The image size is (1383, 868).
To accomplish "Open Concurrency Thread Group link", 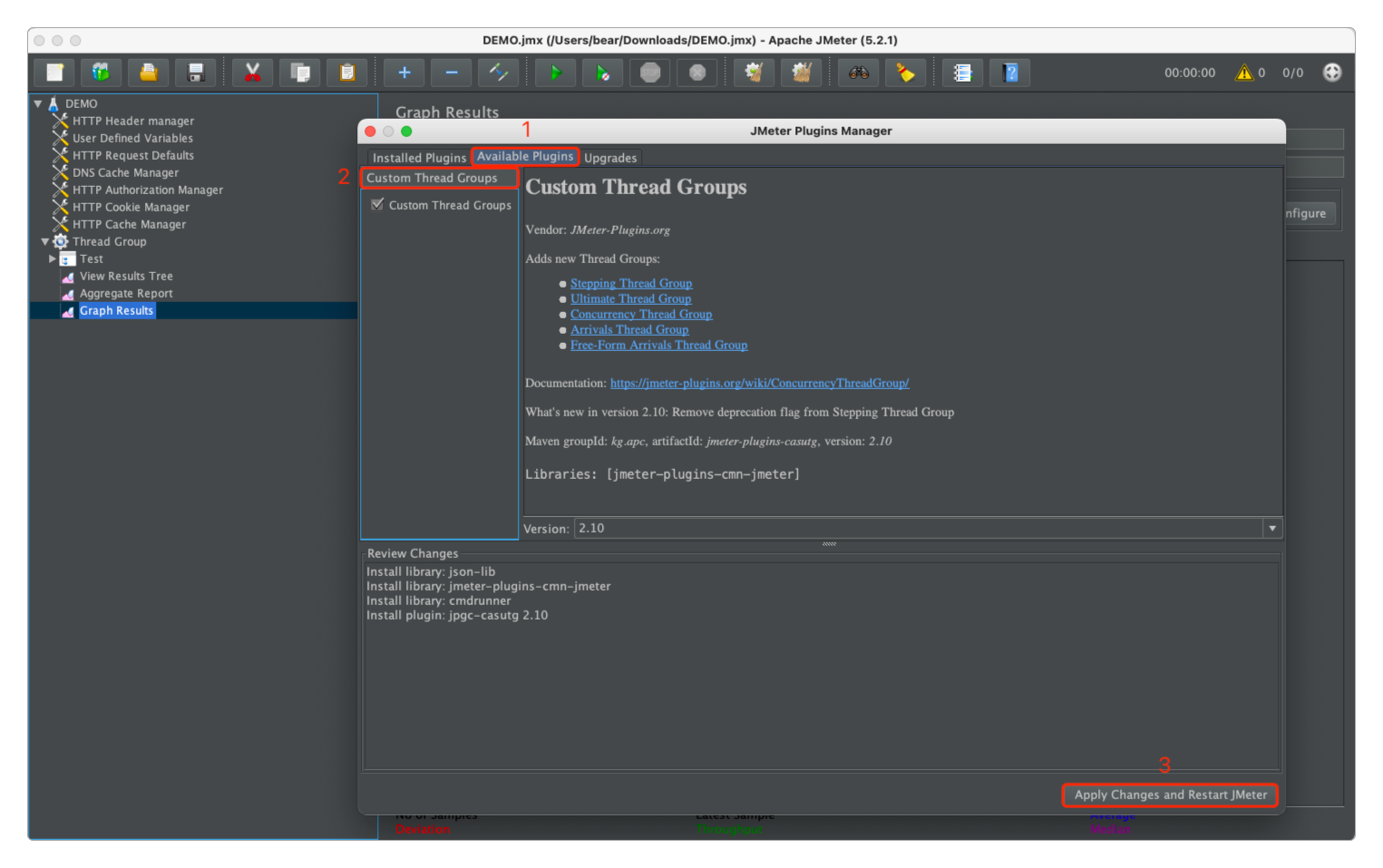I will coord(641,314).
